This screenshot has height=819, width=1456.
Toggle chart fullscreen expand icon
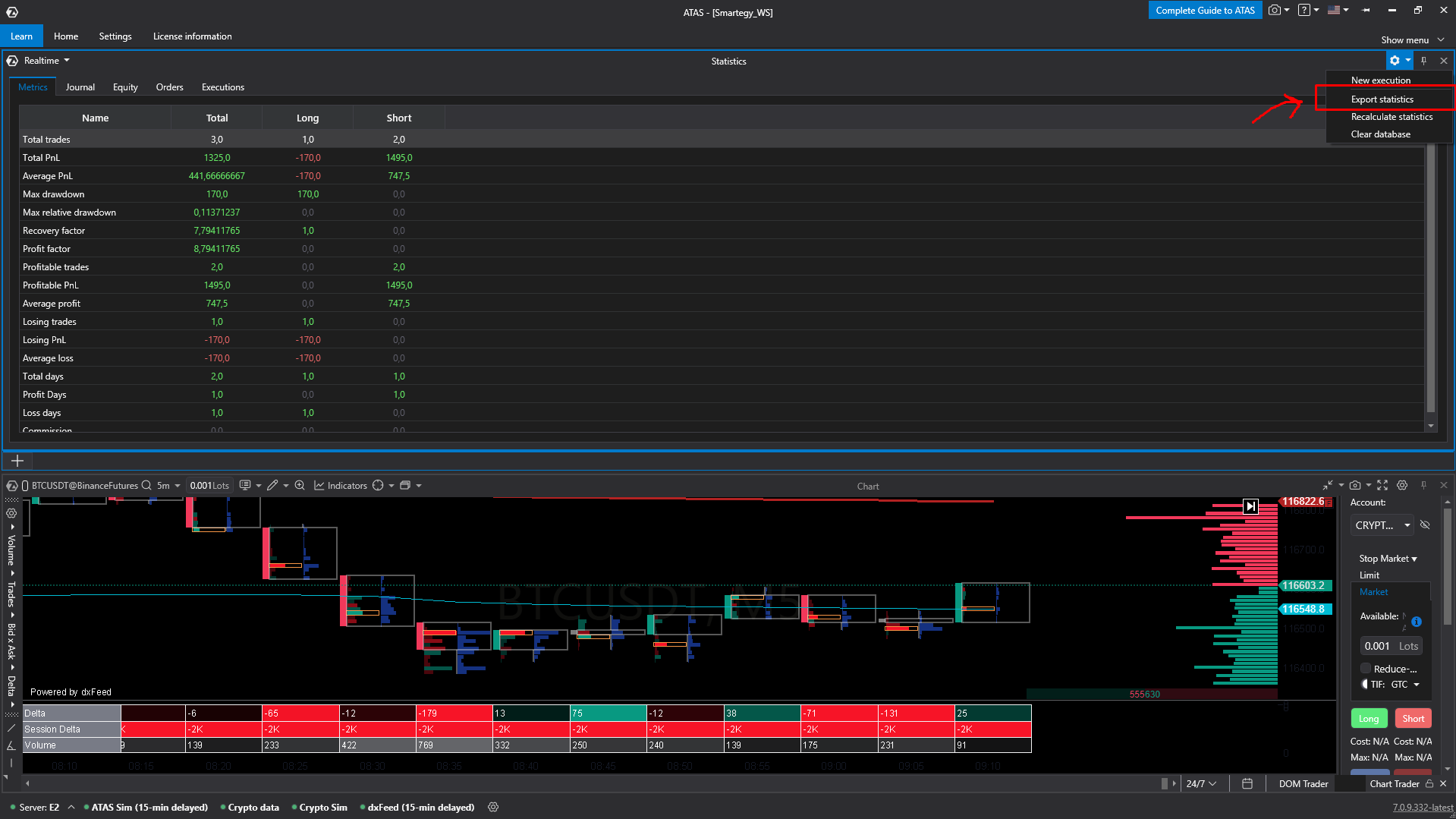click(x=1382, y=486)
